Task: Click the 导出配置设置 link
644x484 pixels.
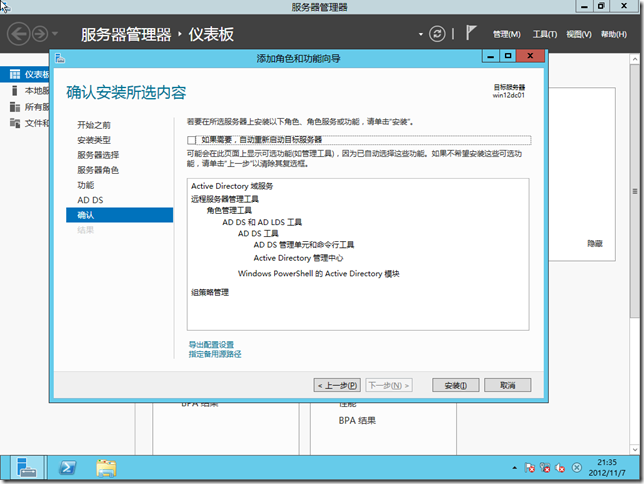Action: (211, 345)
